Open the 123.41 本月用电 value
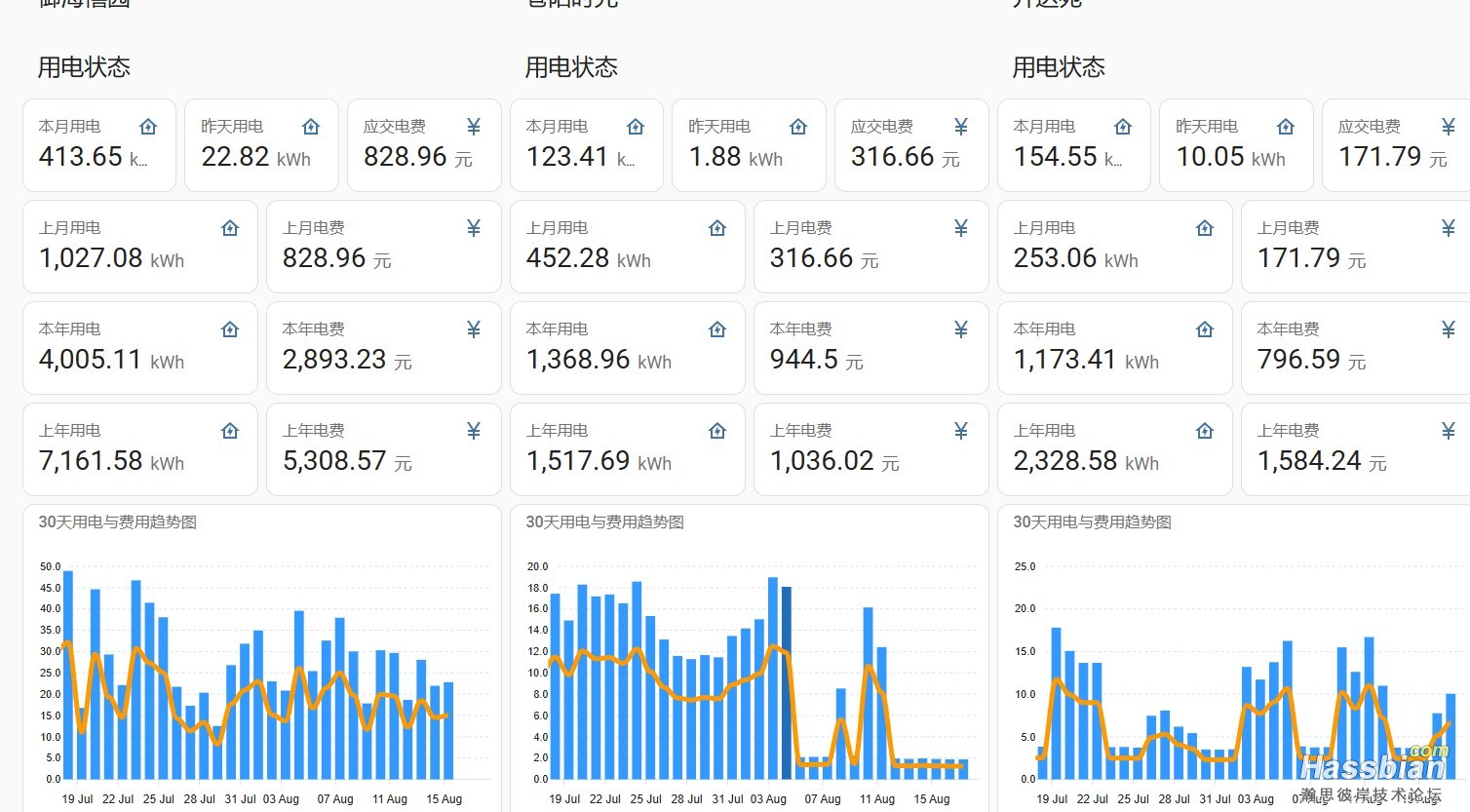Viewport: 1470px width, 812px height. [581, 157]
